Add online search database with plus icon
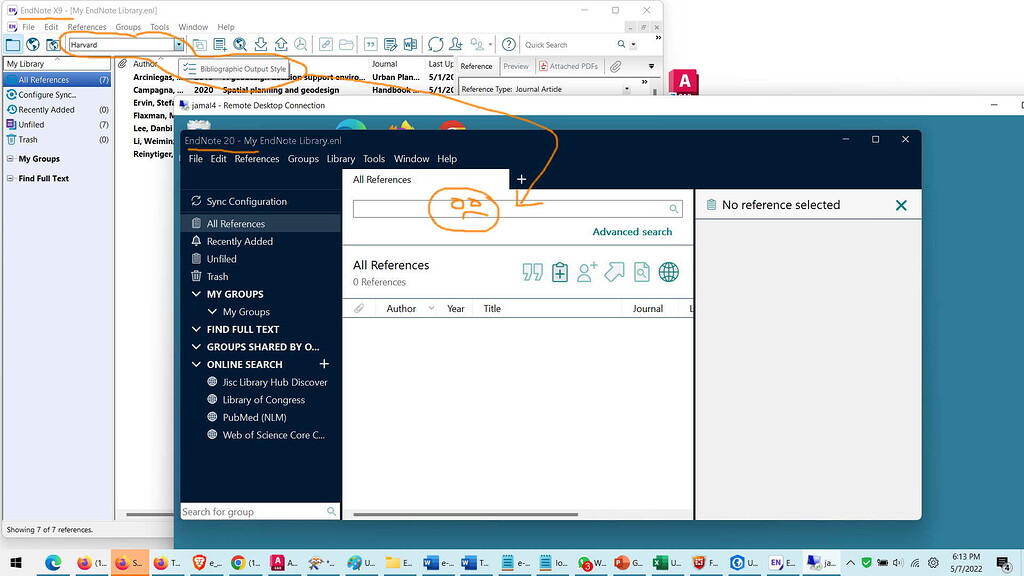The width and height of the screenshot is (1024, 576). (x=324, y=364)
